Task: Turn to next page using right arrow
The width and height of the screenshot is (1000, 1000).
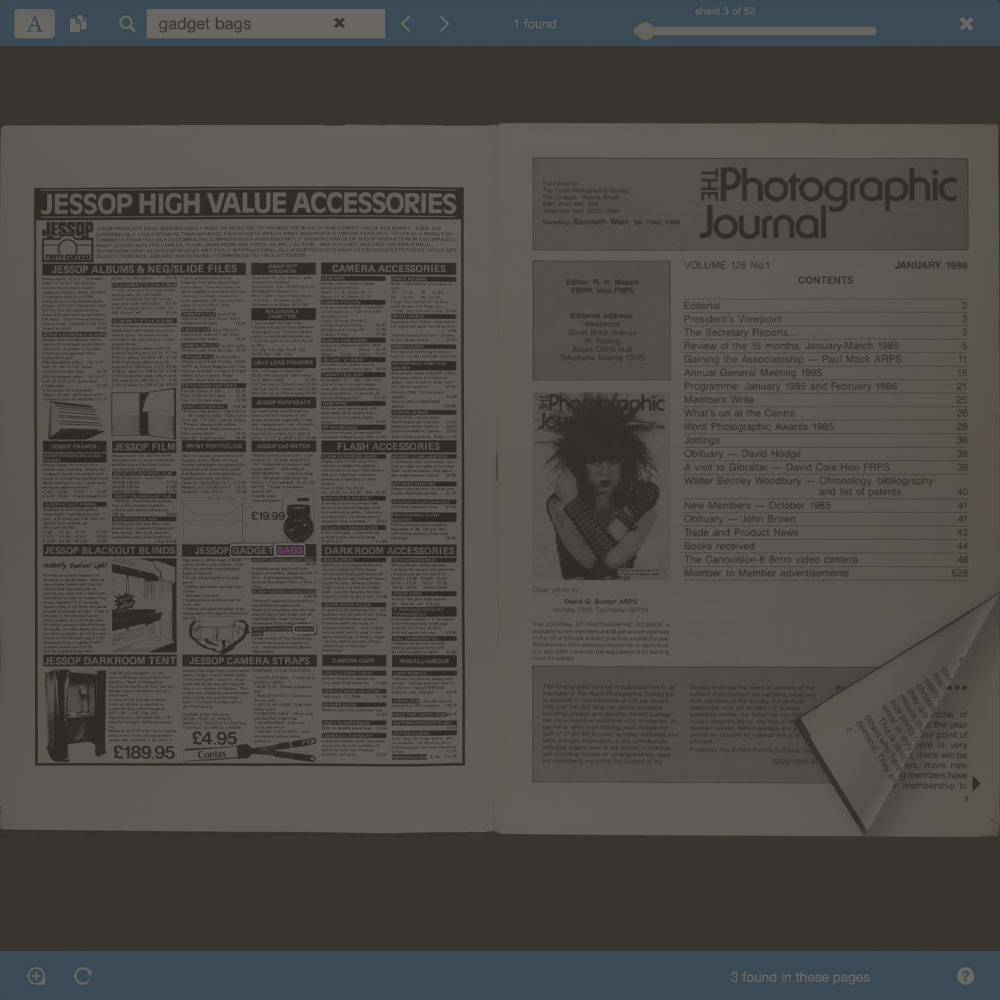Action: (976, 783)
